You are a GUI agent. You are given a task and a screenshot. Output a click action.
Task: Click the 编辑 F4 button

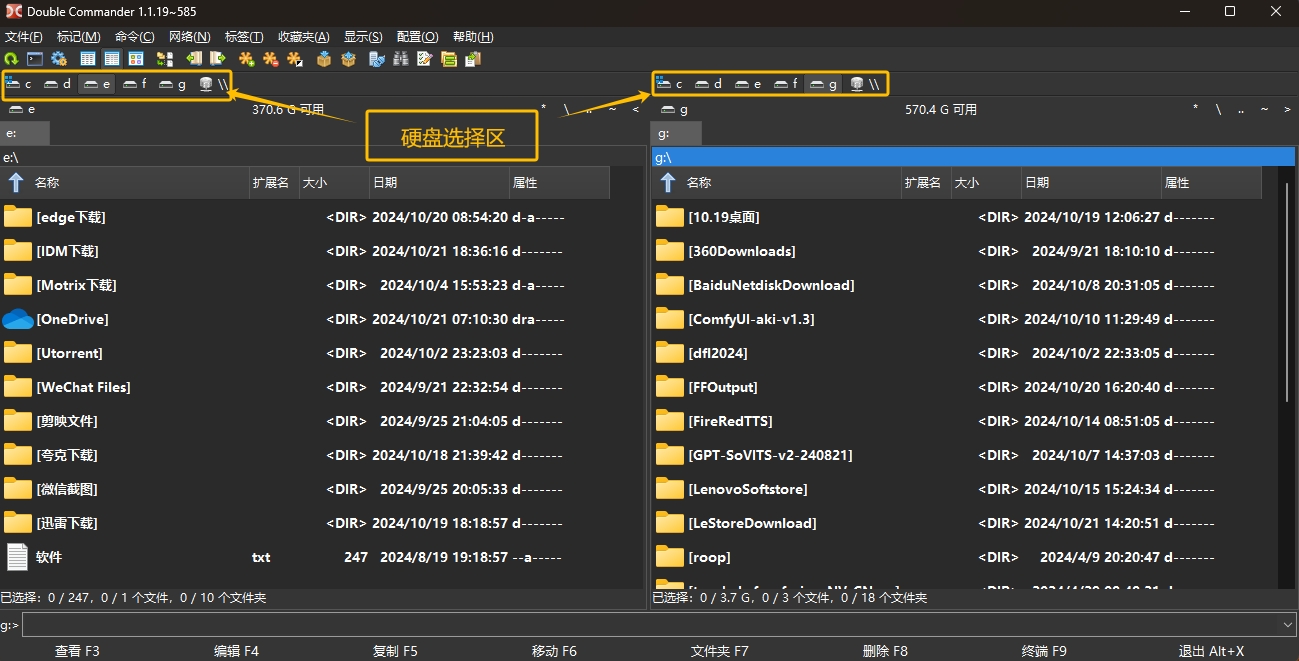[x=237, y=651]
